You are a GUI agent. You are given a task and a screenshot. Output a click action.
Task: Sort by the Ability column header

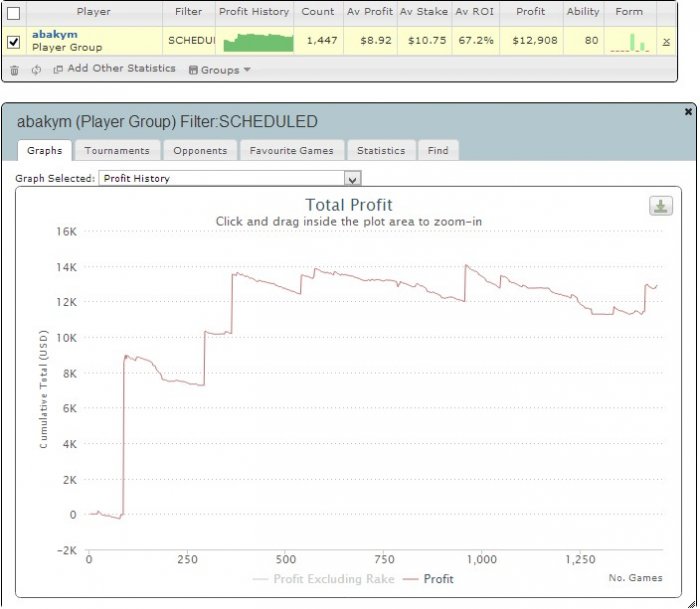point(583,12)
